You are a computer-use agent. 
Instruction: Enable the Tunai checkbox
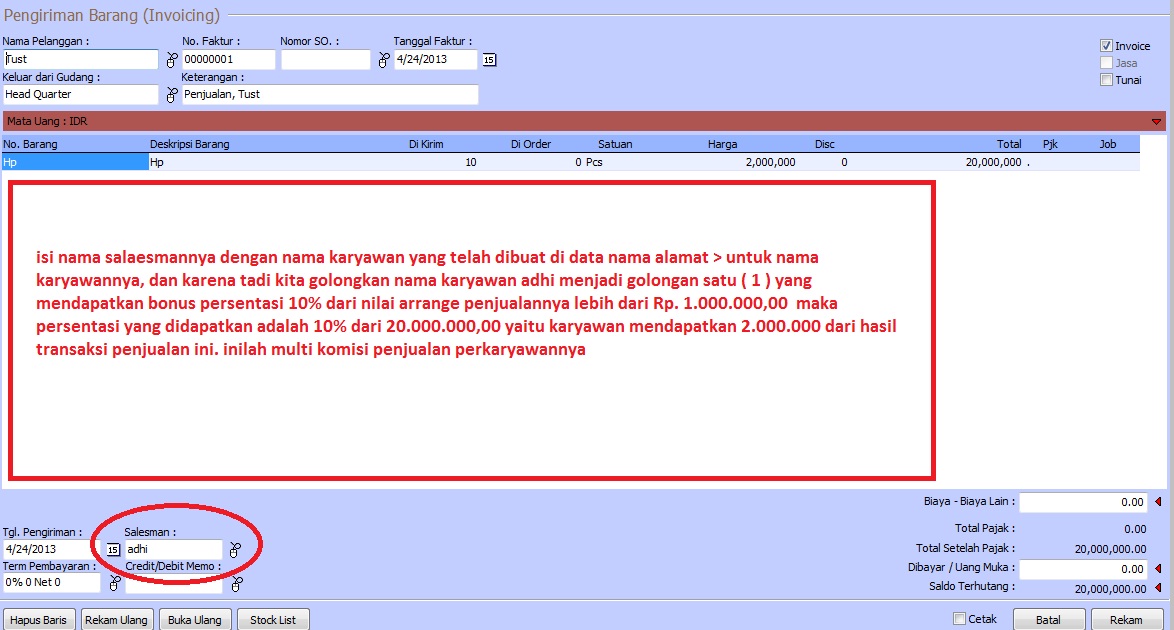click(1106, 80)
